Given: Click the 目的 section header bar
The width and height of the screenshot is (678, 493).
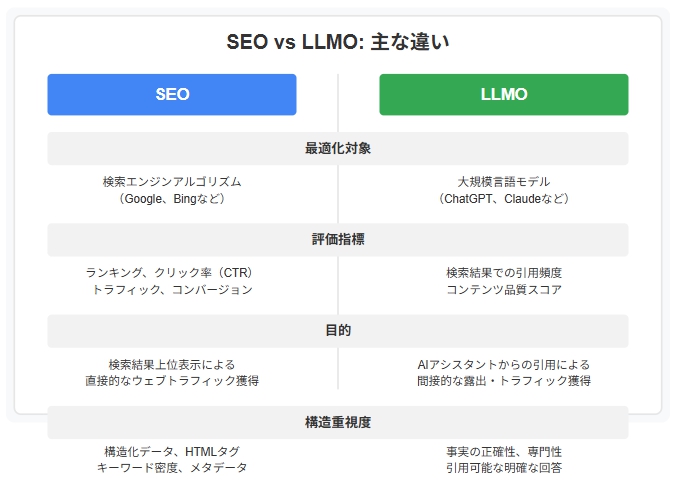Looking at the screenshot, I should click(338, 331).
